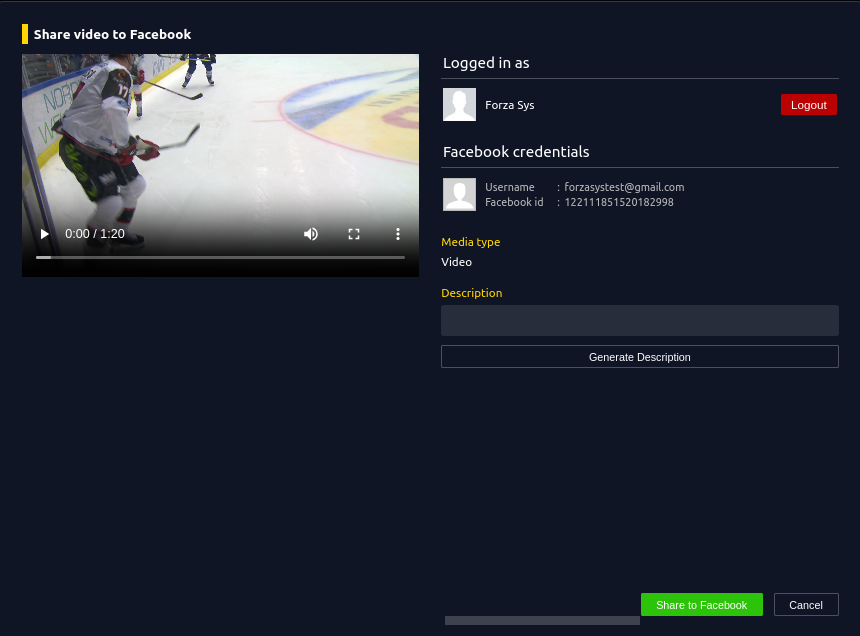The height and width of the screenshot is (636, 860).
Task: Click the Facebook credentials avatar
Action: pos(459,195)
